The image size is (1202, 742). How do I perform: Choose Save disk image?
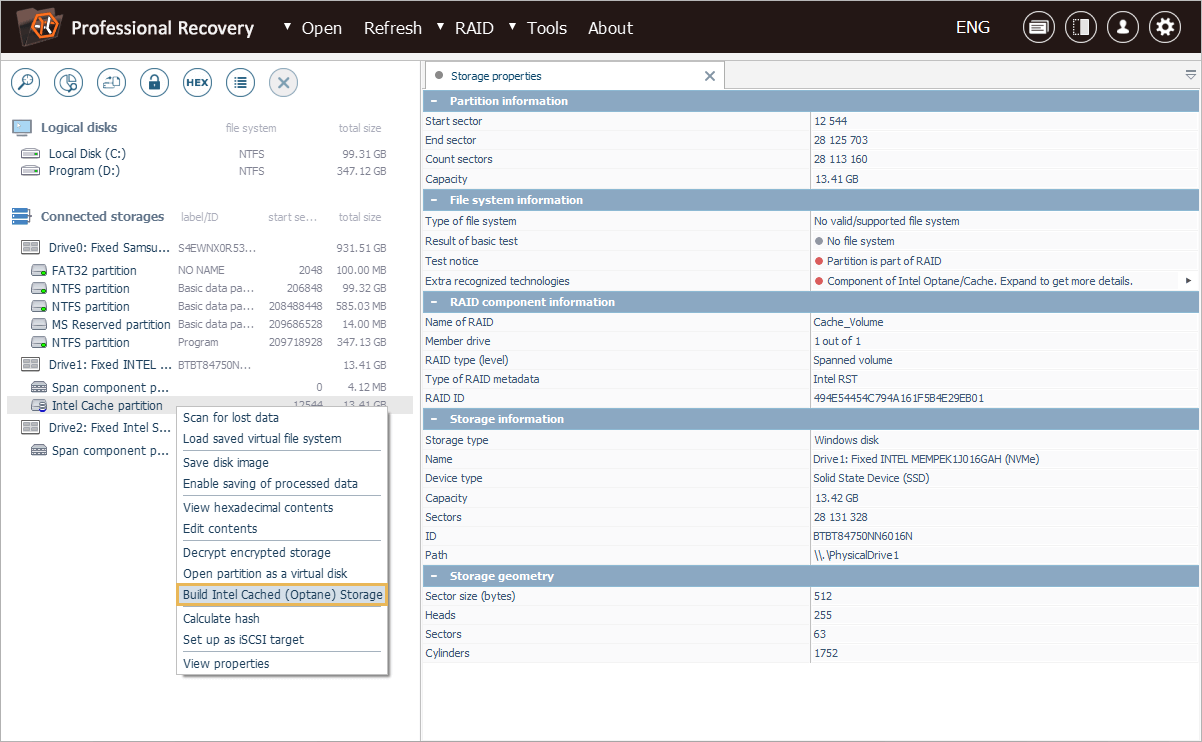pyautogui.click(x=282, y=463)
